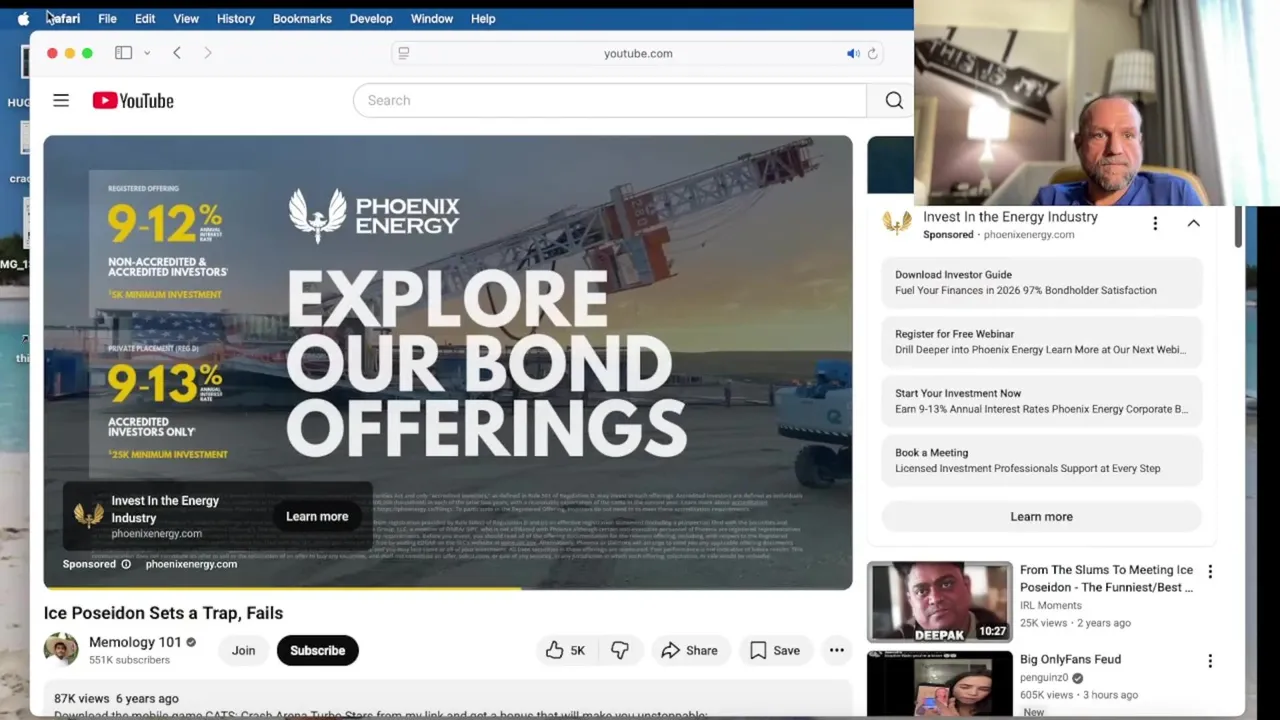Select Start Your Investment Now
This screenshot has width=1280, height=720.
pos(1041,401)
